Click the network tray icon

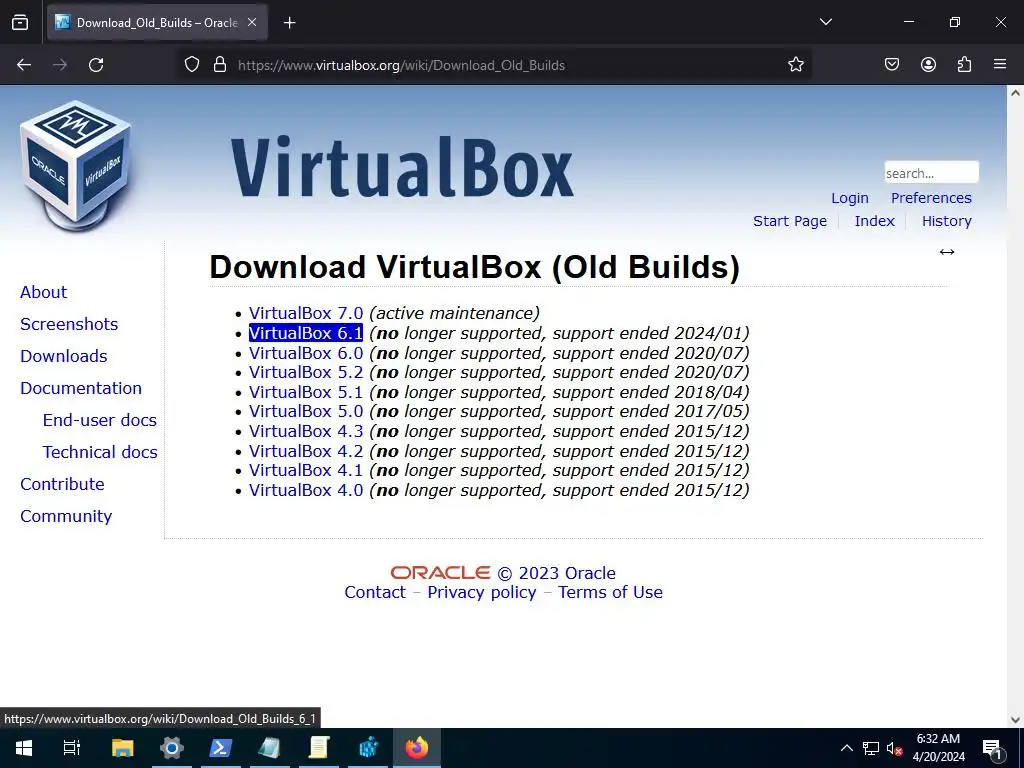[871, 748]
